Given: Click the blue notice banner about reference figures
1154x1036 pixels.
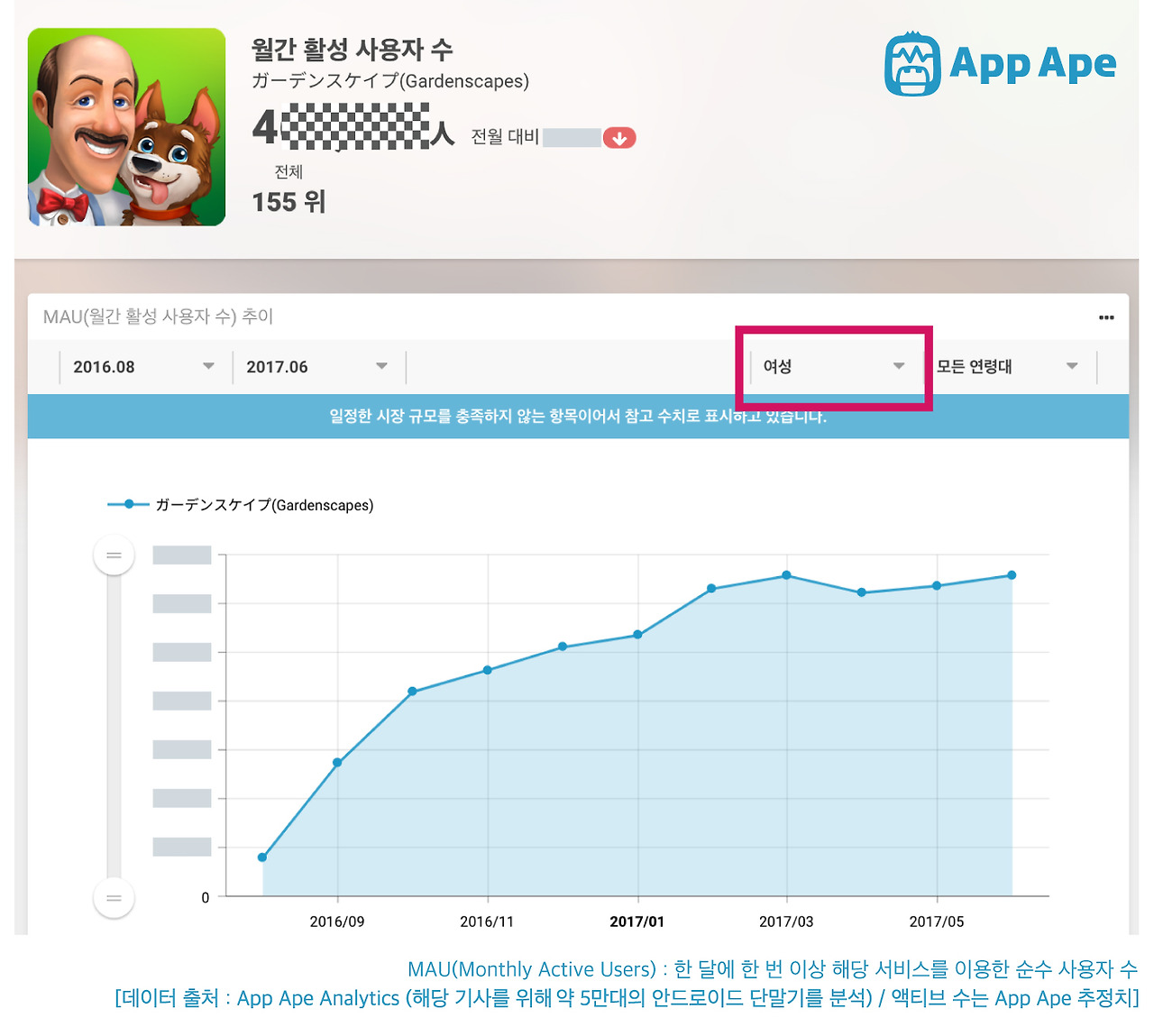Looking at the screenshot, I should pos(578,417).
